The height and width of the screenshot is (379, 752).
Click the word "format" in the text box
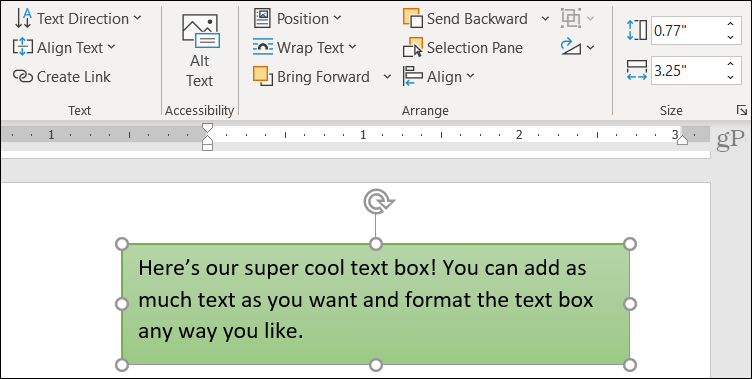(437, 300)
